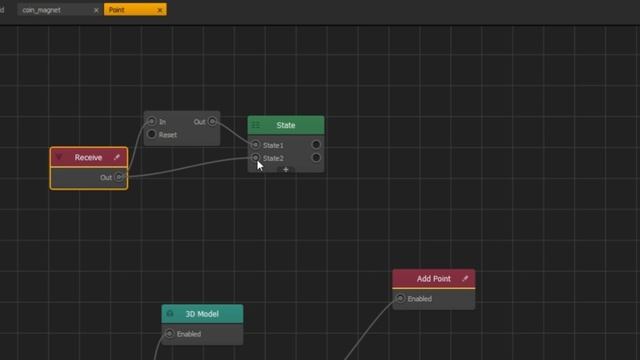
Task: Click the Receive node's funnel icon
Action: coord(60,157)
